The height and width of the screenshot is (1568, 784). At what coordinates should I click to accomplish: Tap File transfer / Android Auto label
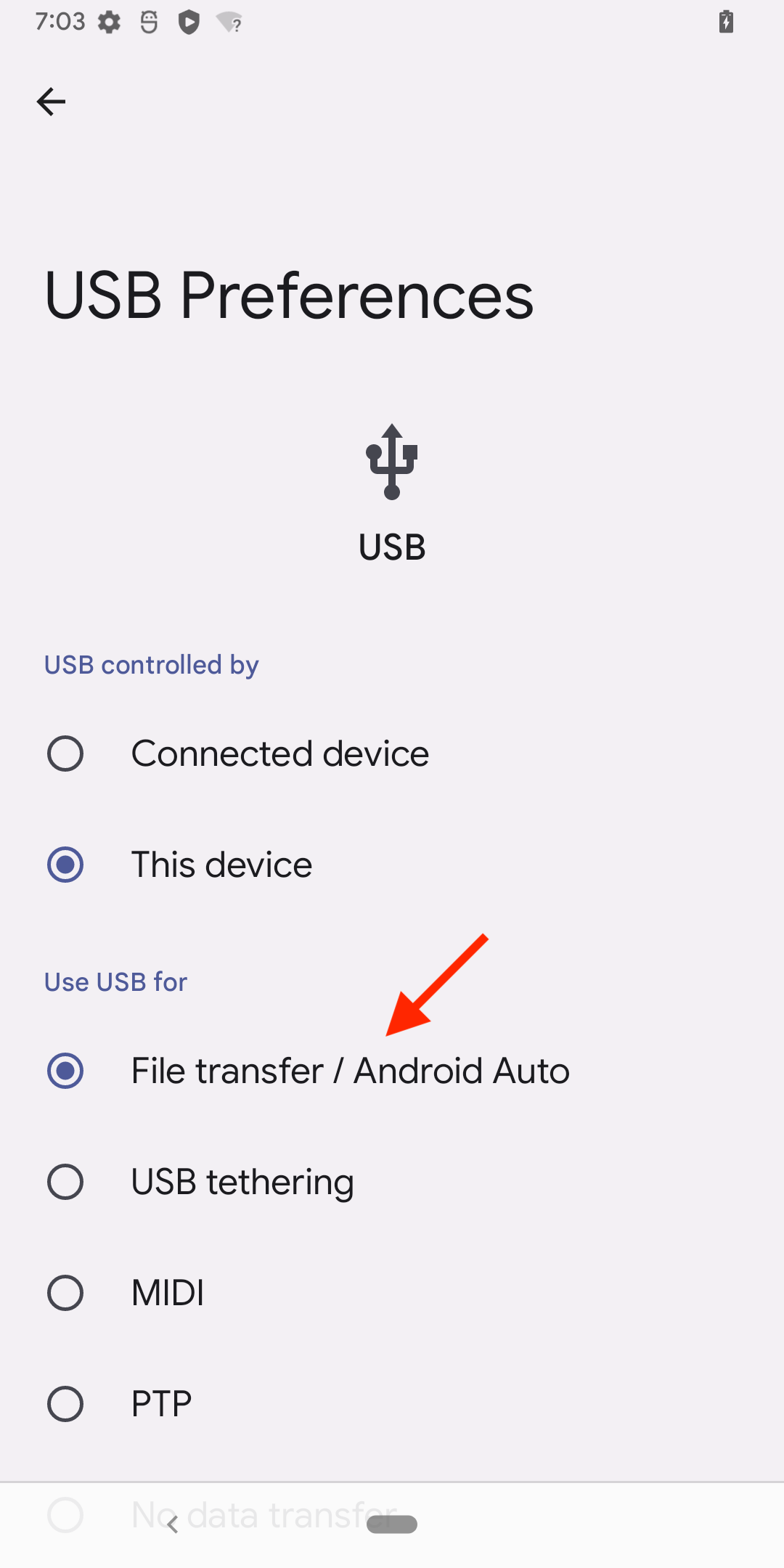pos(351,1071)
